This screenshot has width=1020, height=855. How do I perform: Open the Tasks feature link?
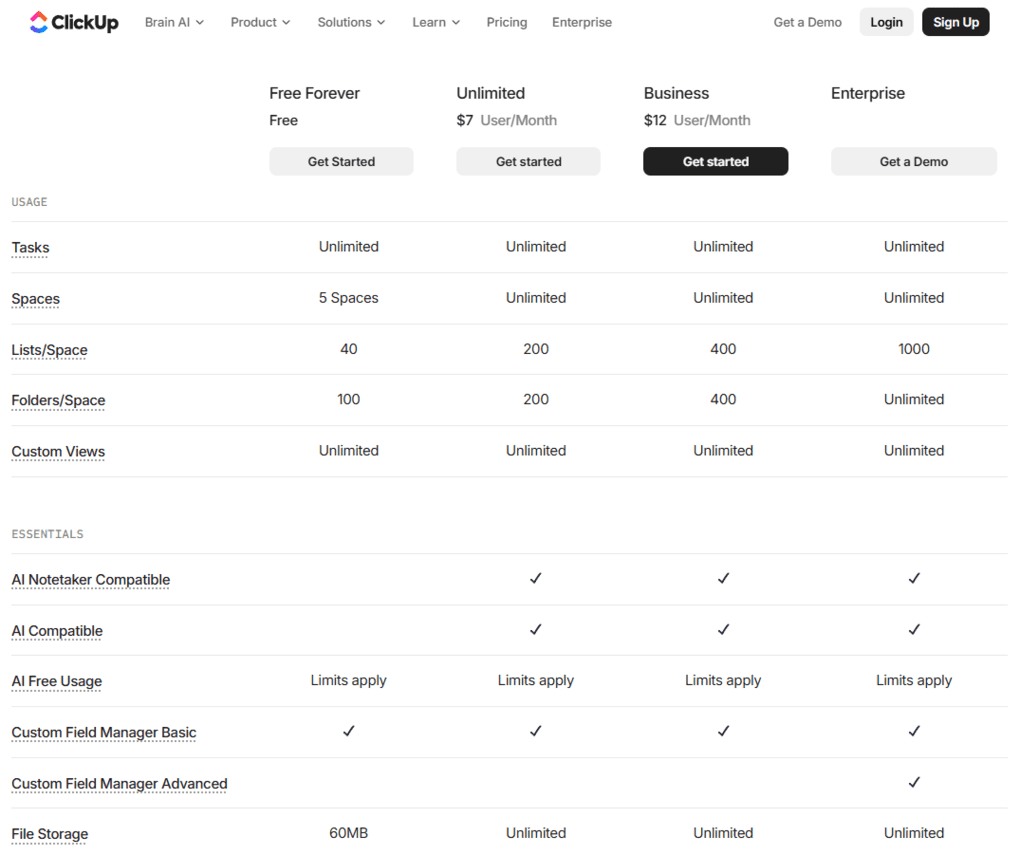point(29,247)
